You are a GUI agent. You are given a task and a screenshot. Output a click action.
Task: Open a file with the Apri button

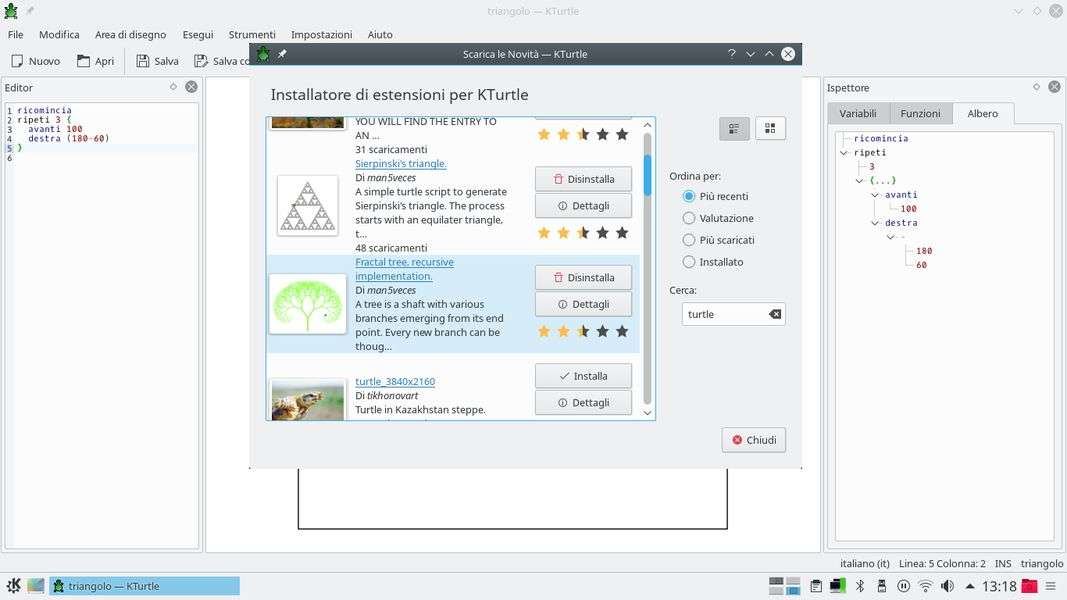coord(95,61)
